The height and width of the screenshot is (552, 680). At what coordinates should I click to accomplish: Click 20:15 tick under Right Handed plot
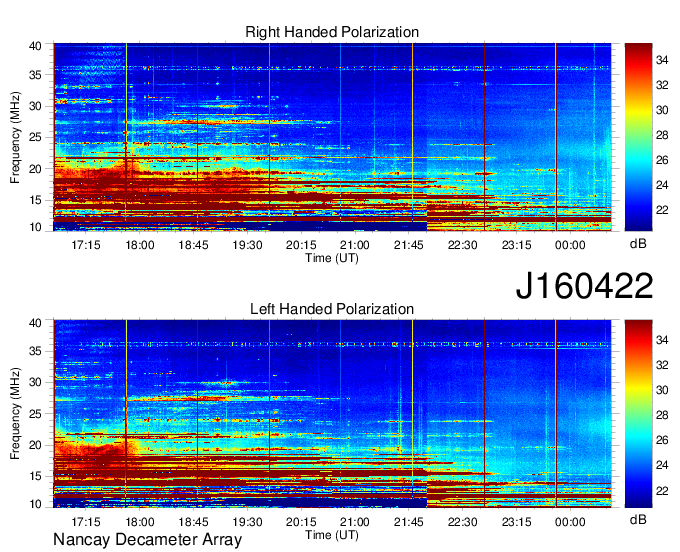click(x=301, y=245)
